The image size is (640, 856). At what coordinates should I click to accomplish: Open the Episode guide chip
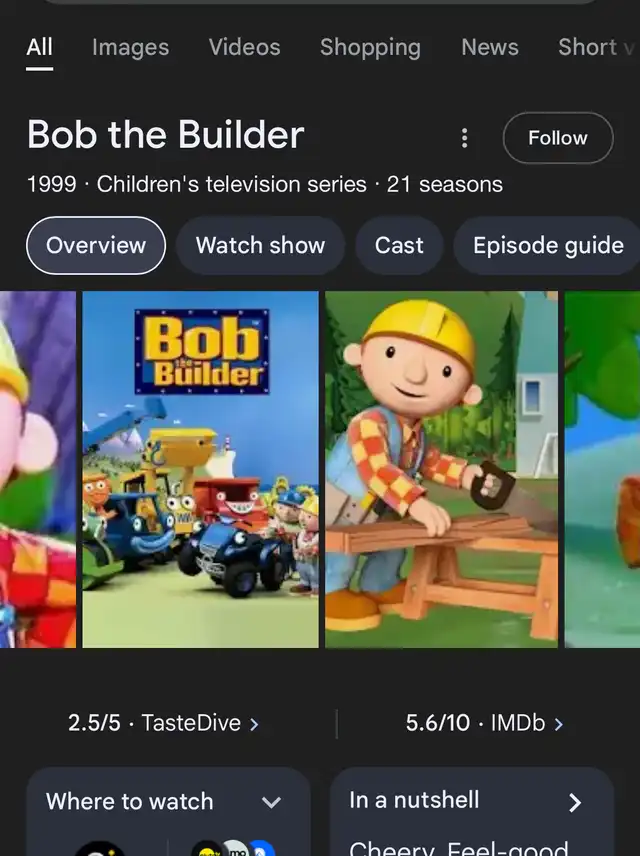(x=548, y=245)
